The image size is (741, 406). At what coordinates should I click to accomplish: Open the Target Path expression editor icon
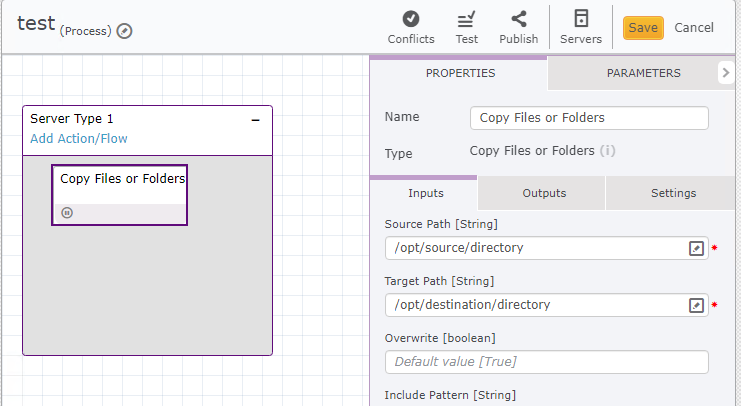pos(697,305)
